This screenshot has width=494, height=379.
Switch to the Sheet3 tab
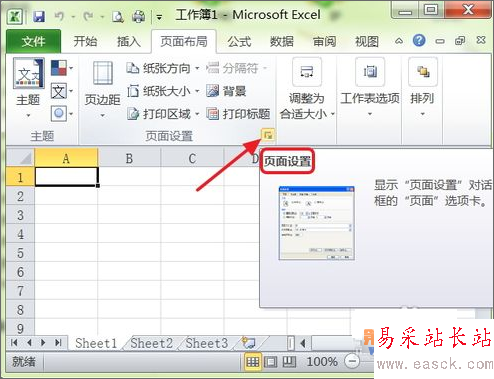[207, 343]
